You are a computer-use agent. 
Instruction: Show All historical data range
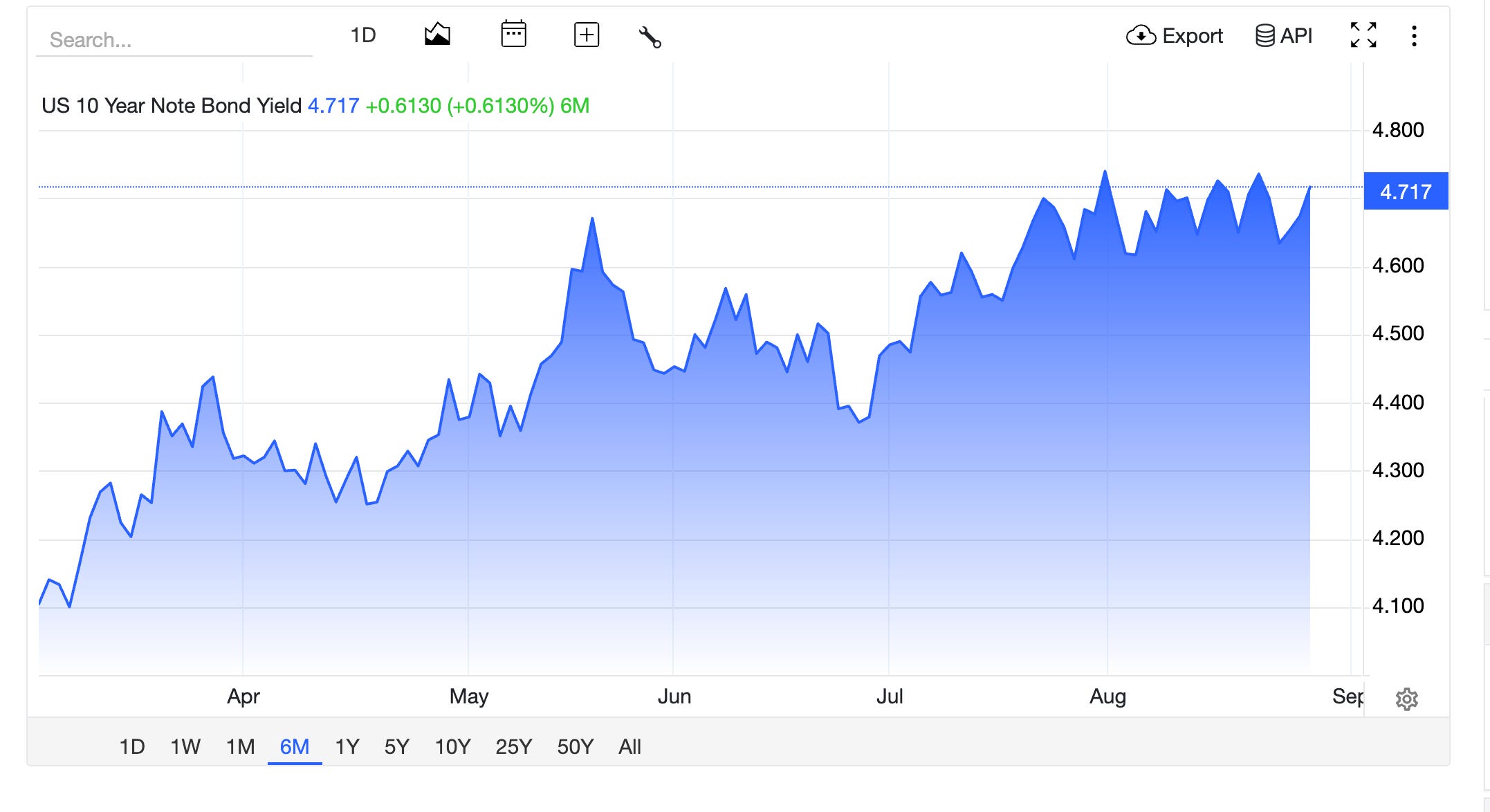629,746
